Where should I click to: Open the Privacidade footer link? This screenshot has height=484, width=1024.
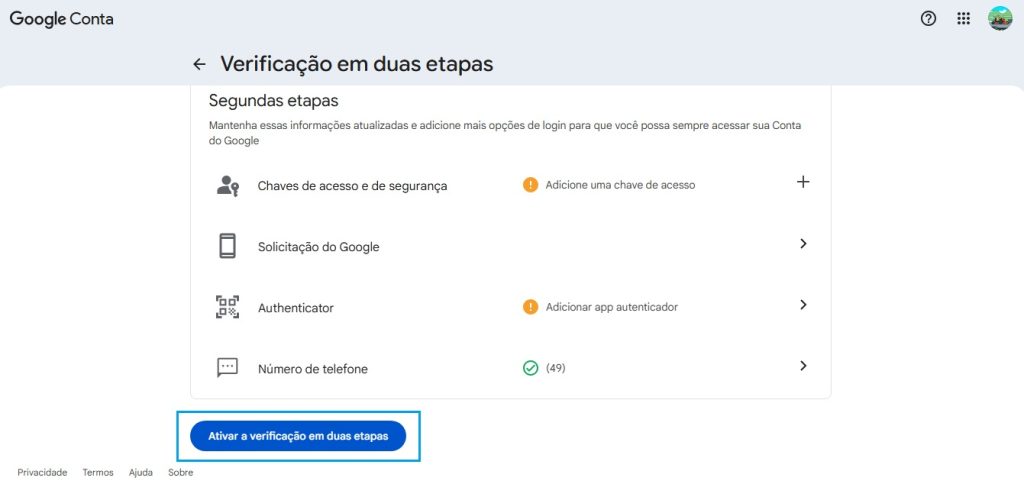[42, 472]
